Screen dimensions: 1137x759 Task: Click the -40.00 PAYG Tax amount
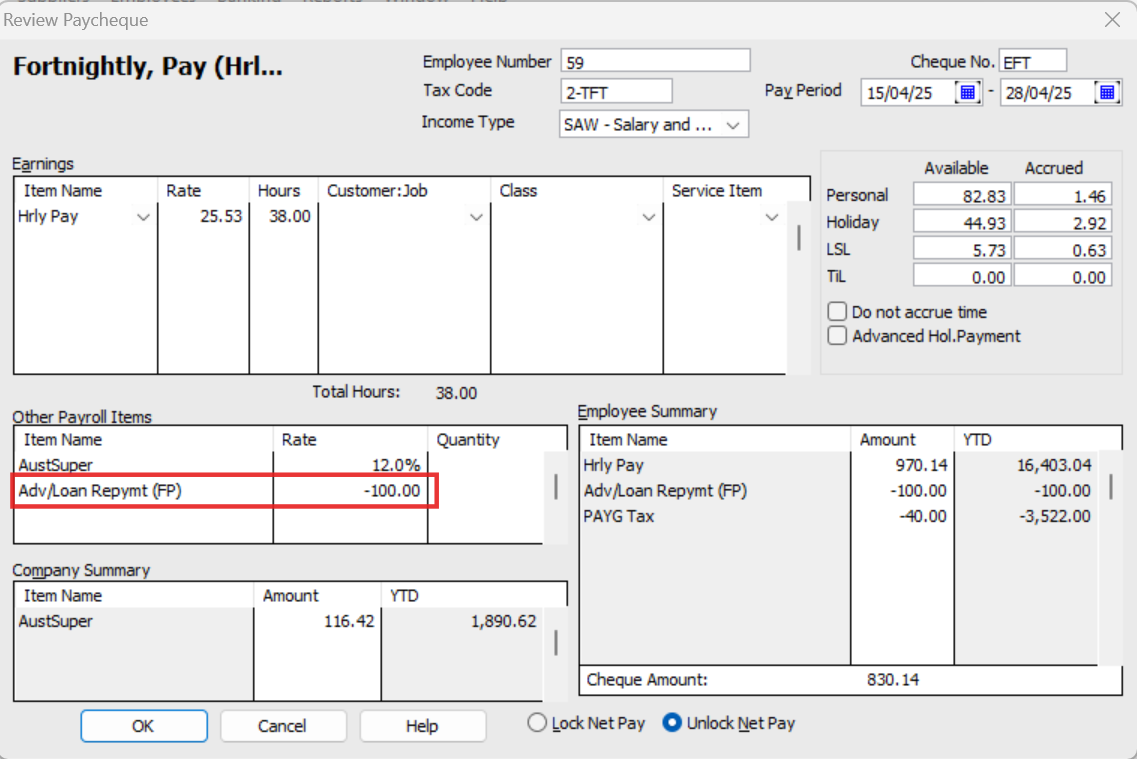(922, 516)
